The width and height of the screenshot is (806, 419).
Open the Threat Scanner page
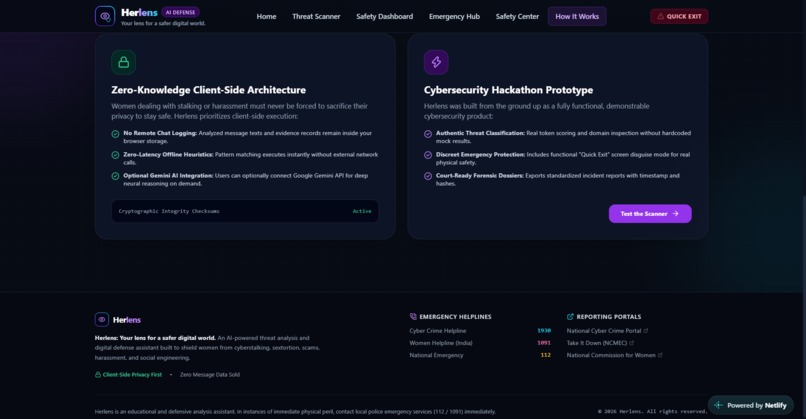316,16
